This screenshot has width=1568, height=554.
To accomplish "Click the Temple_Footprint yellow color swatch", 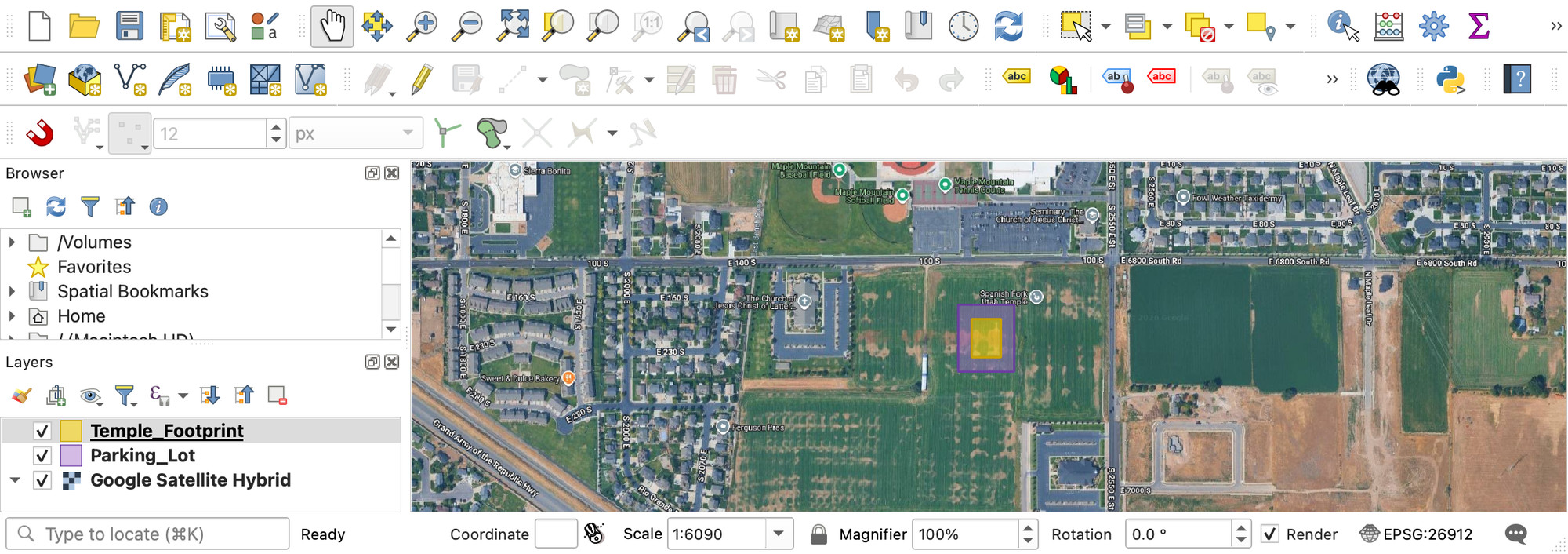I will pos(71,431).
